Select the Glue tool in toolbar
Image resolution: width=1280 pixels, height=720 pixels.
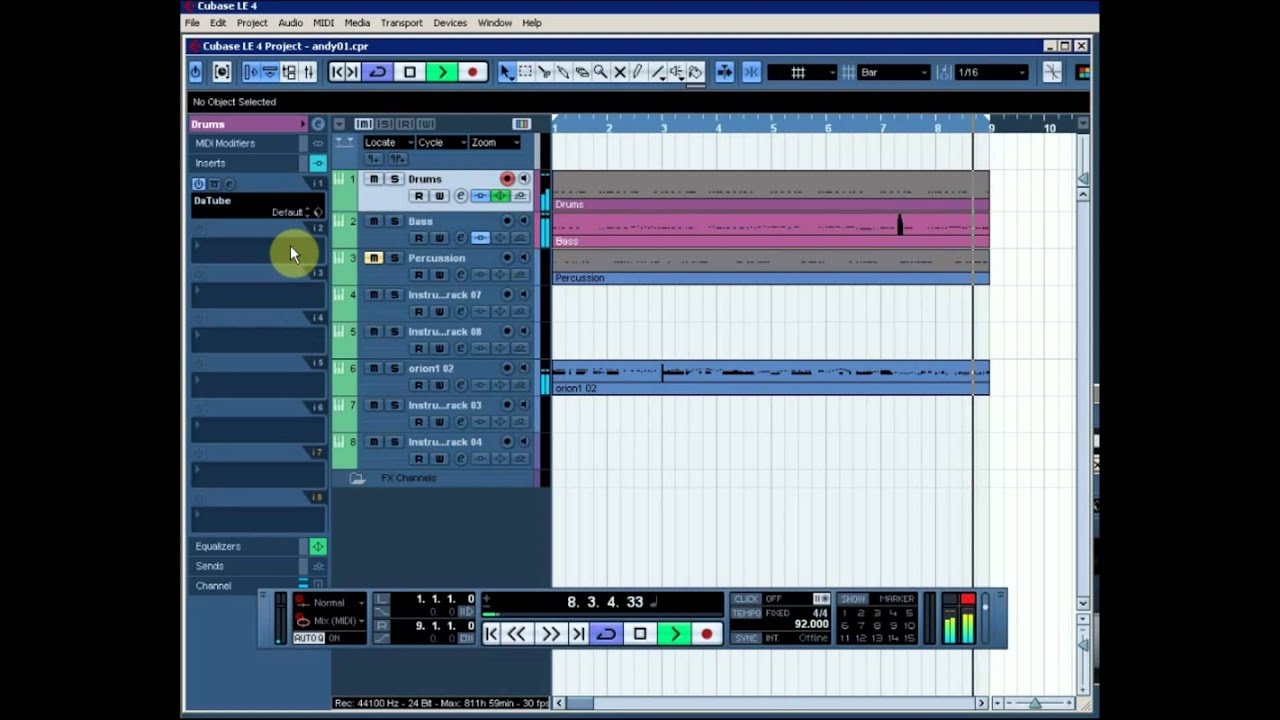click(563, 72)
